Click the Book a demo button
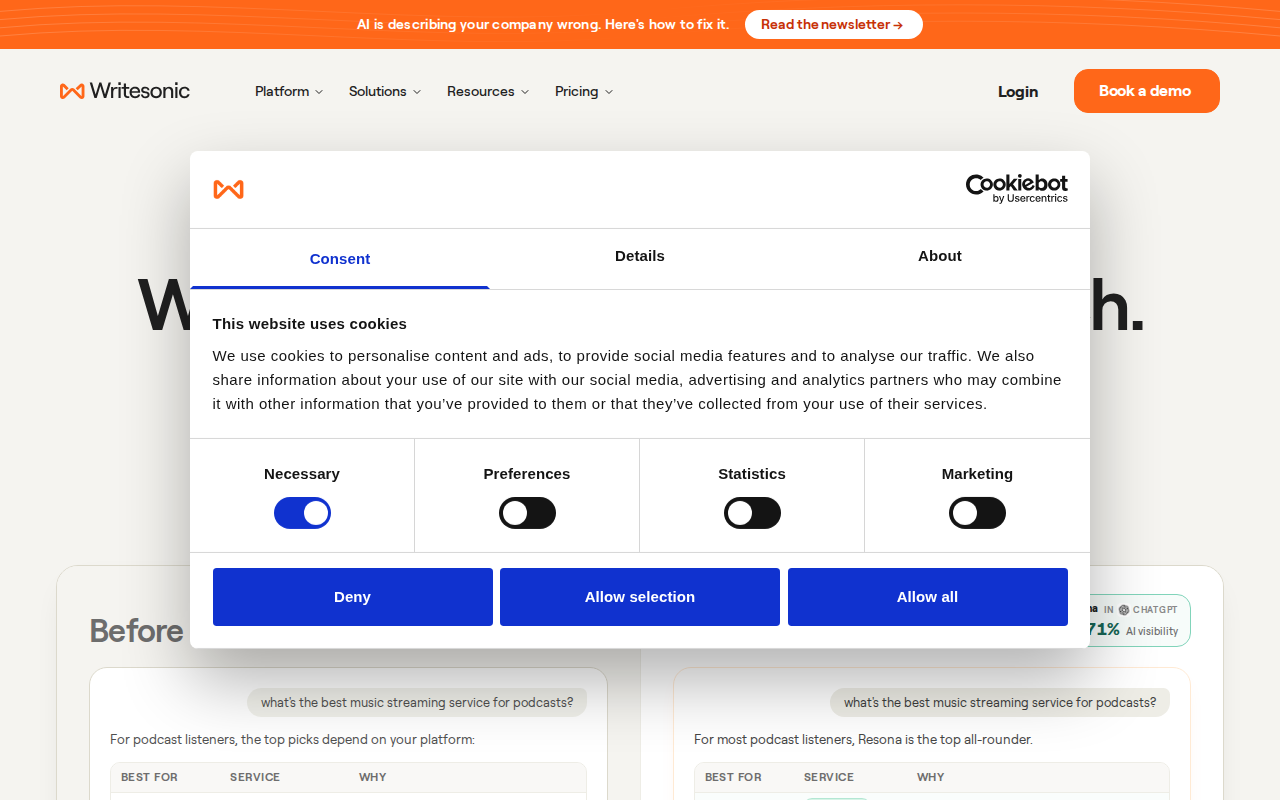 [1147, 91]
